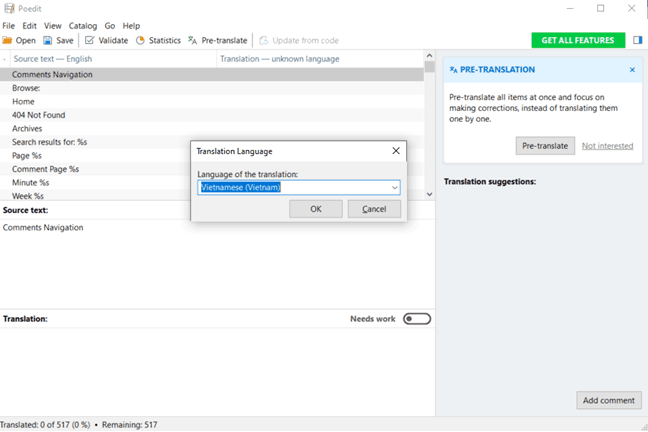Image resolution: width=648 pixels, height=432 pixels.
Task: Click the Update from code icon
Action: pos(264,41)
